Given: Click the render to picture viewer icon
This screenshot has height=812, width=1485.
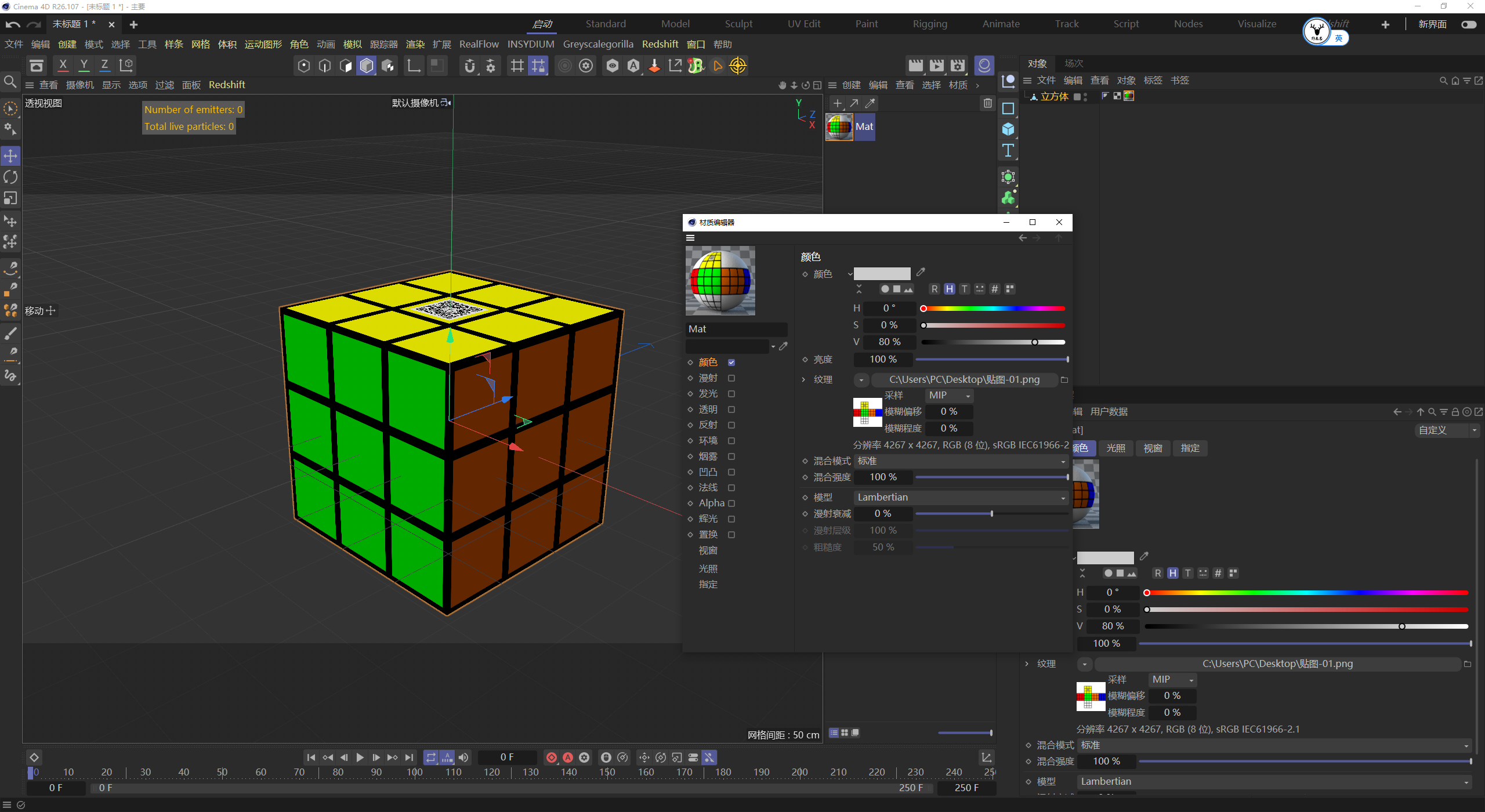Looking at the screenshot, I should pyautogui.click(x=936, y=66).
